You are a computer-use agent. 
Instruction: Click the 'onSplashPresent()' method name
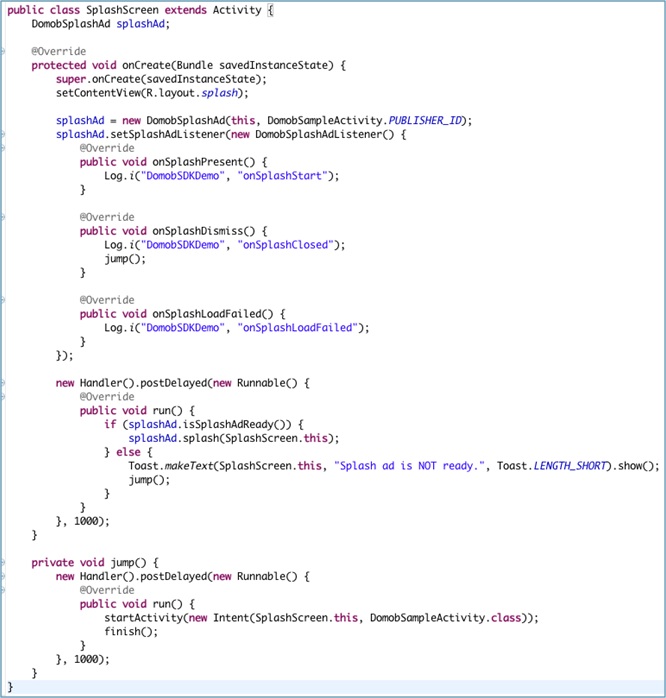tap(204, 162)
